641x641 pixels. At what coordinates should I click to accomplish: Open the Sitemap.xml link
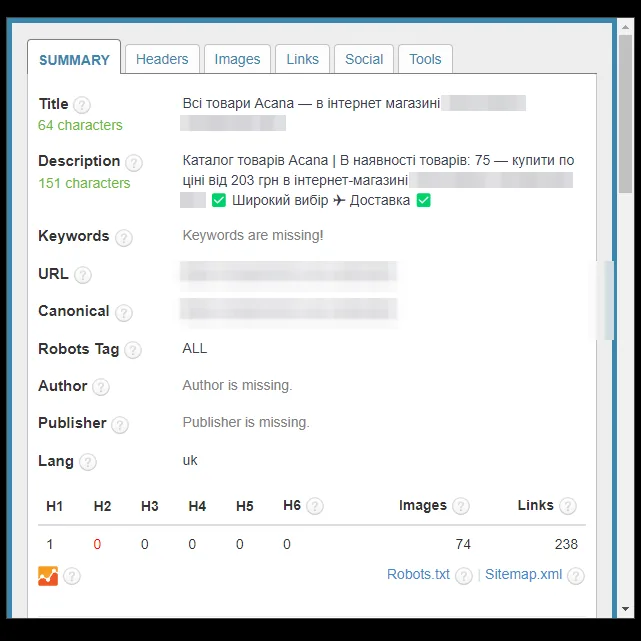[x=523, y=574]
